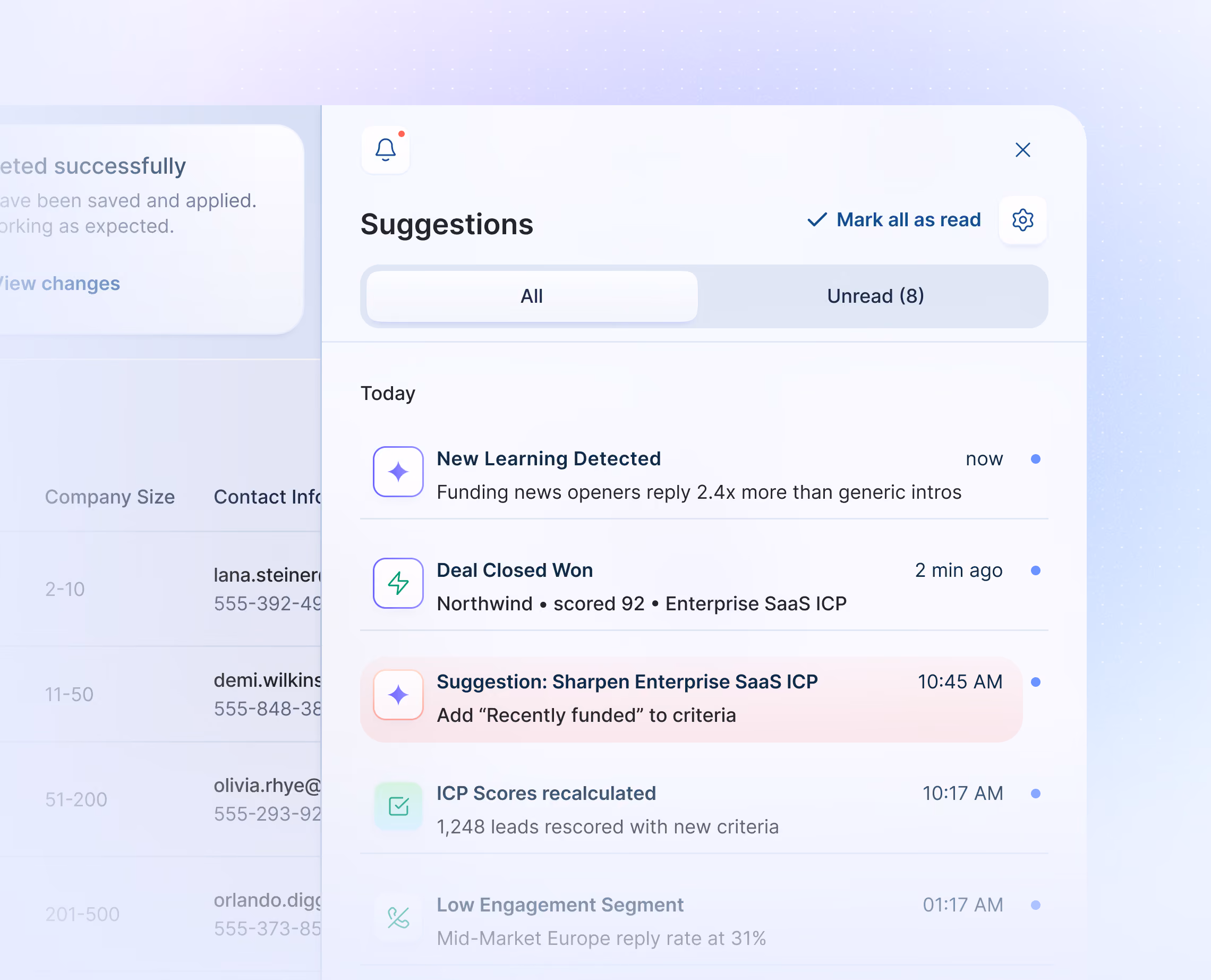Open Suggestion: Sharpen Enterprise SaaS ICP
1211x980 pixels.
(692, 699)
